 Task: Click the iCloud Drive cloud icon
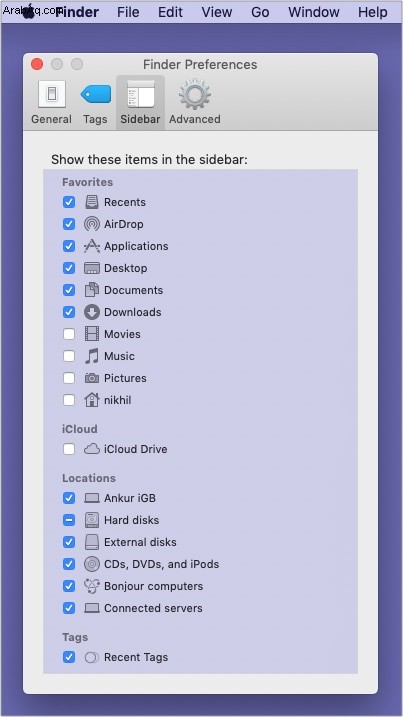(92, 449)
